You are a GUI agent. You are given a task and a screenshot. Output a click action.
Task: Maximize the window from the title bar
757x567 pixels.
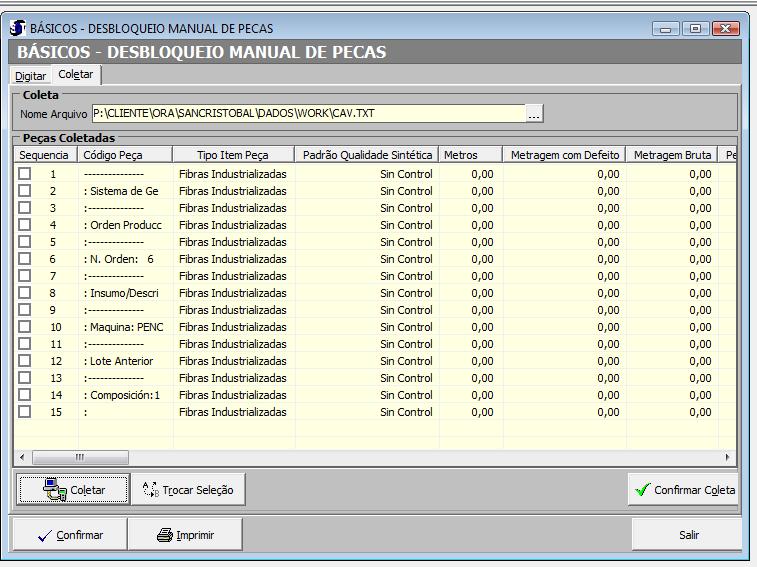click(696, 29)
